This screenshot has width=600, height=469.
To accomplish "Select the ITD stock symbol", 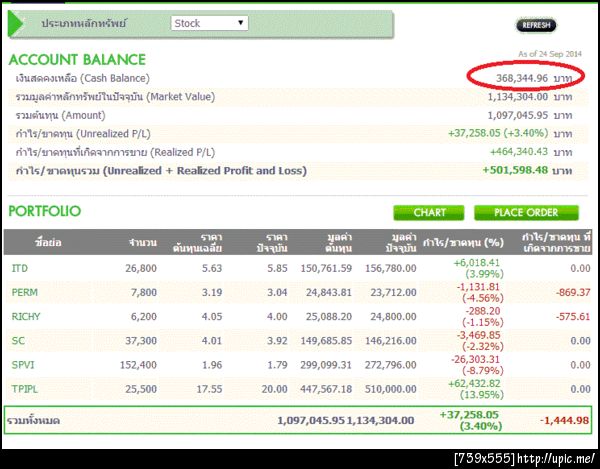I will pyautogui.click(x=20, y=268).
